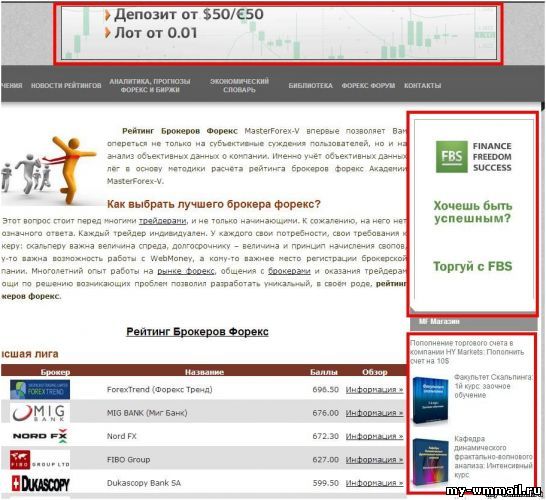The image size is (546, 500).
Task: Click the FIBO Group name cell
Action: [x=128, y=460]
